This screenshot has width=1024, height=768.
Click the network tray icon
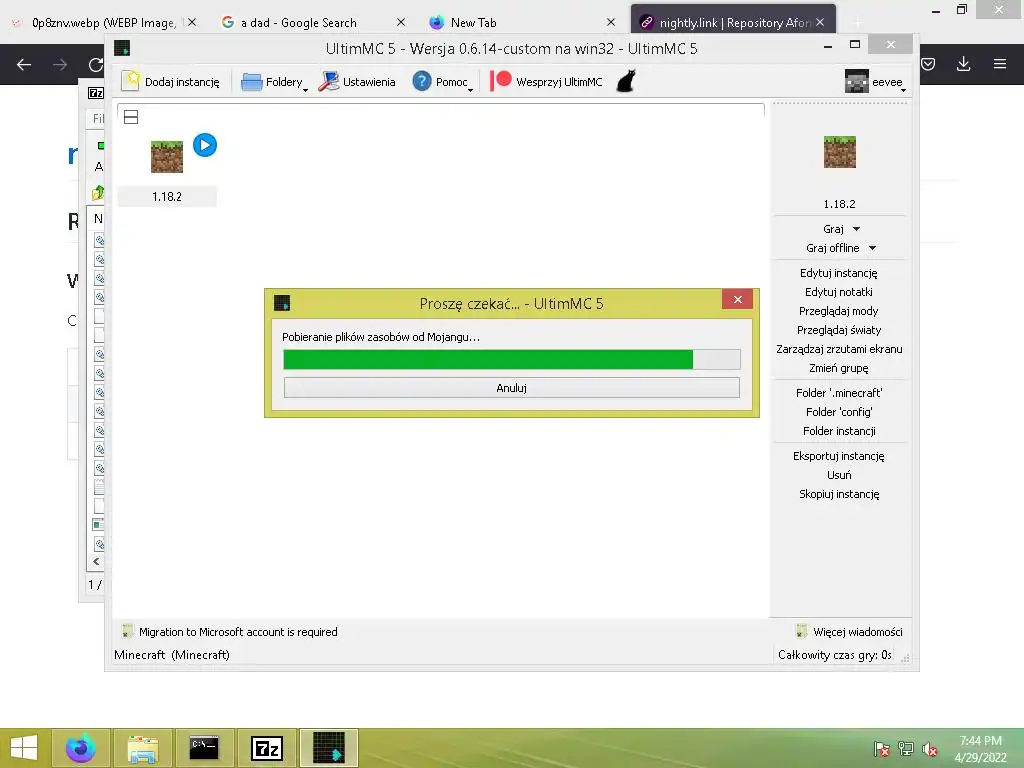pyautogui.click(x=905, y=749)
